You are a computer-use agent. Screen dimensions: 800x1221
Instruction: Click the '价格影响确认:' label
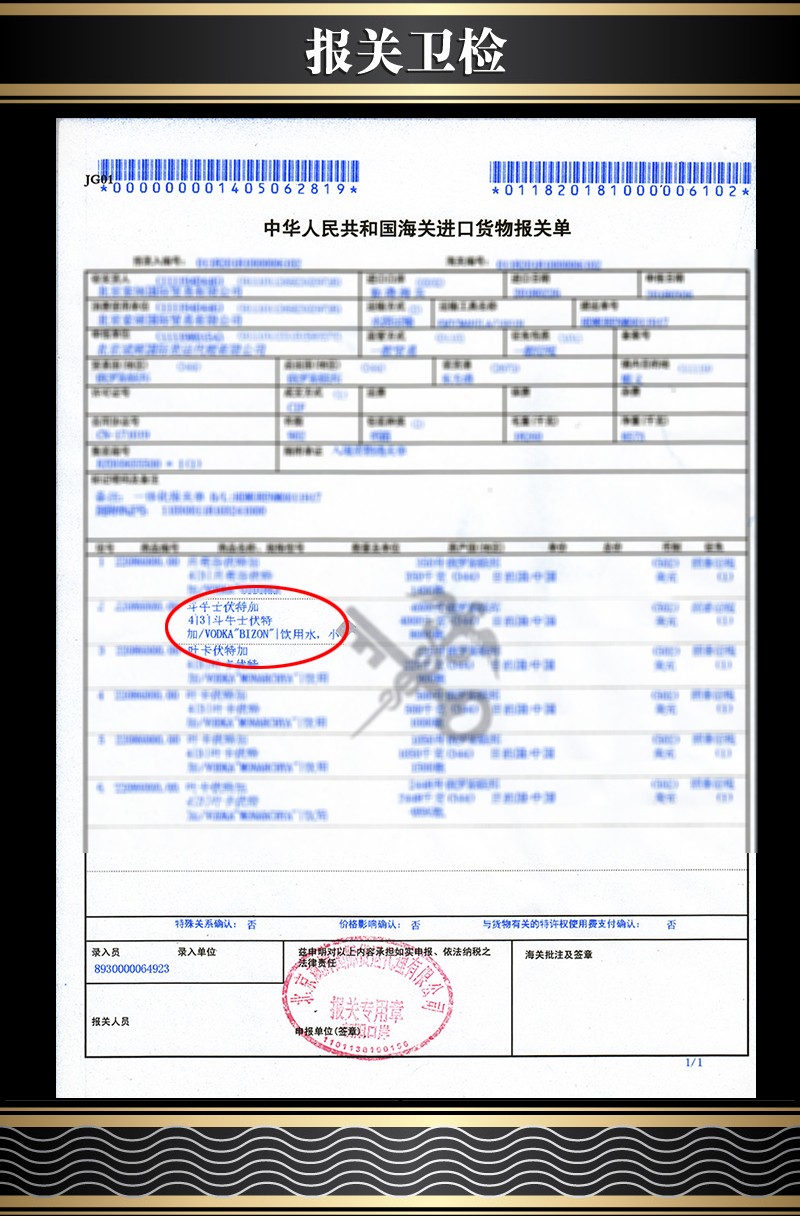coord(370,924)
